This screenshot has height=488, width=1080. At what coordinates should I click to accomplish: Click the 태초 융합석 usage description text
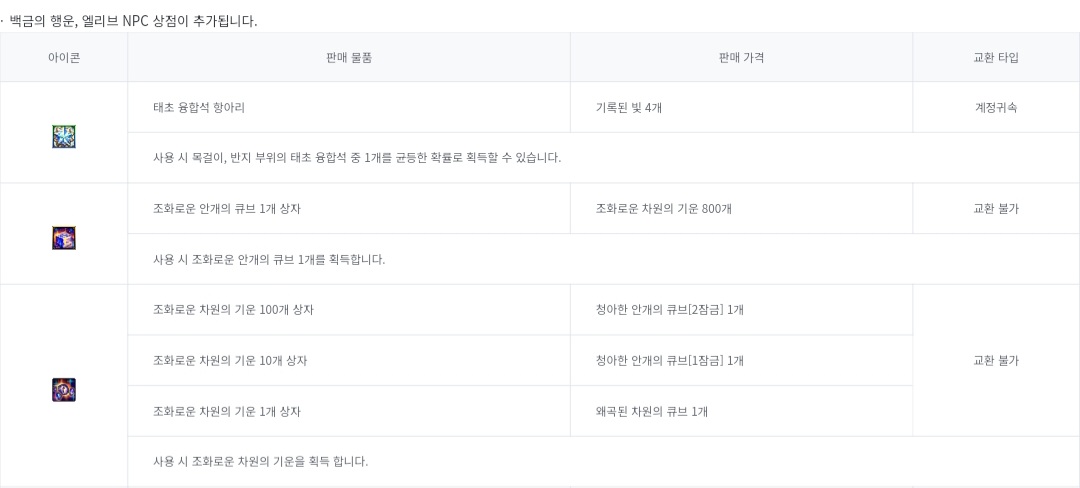point(357,158)
